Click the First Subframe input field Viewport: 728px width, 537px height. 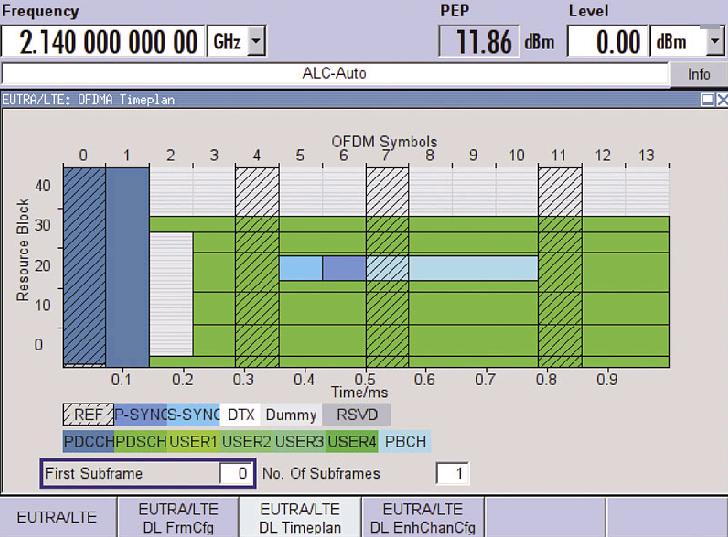coord(236,474)
